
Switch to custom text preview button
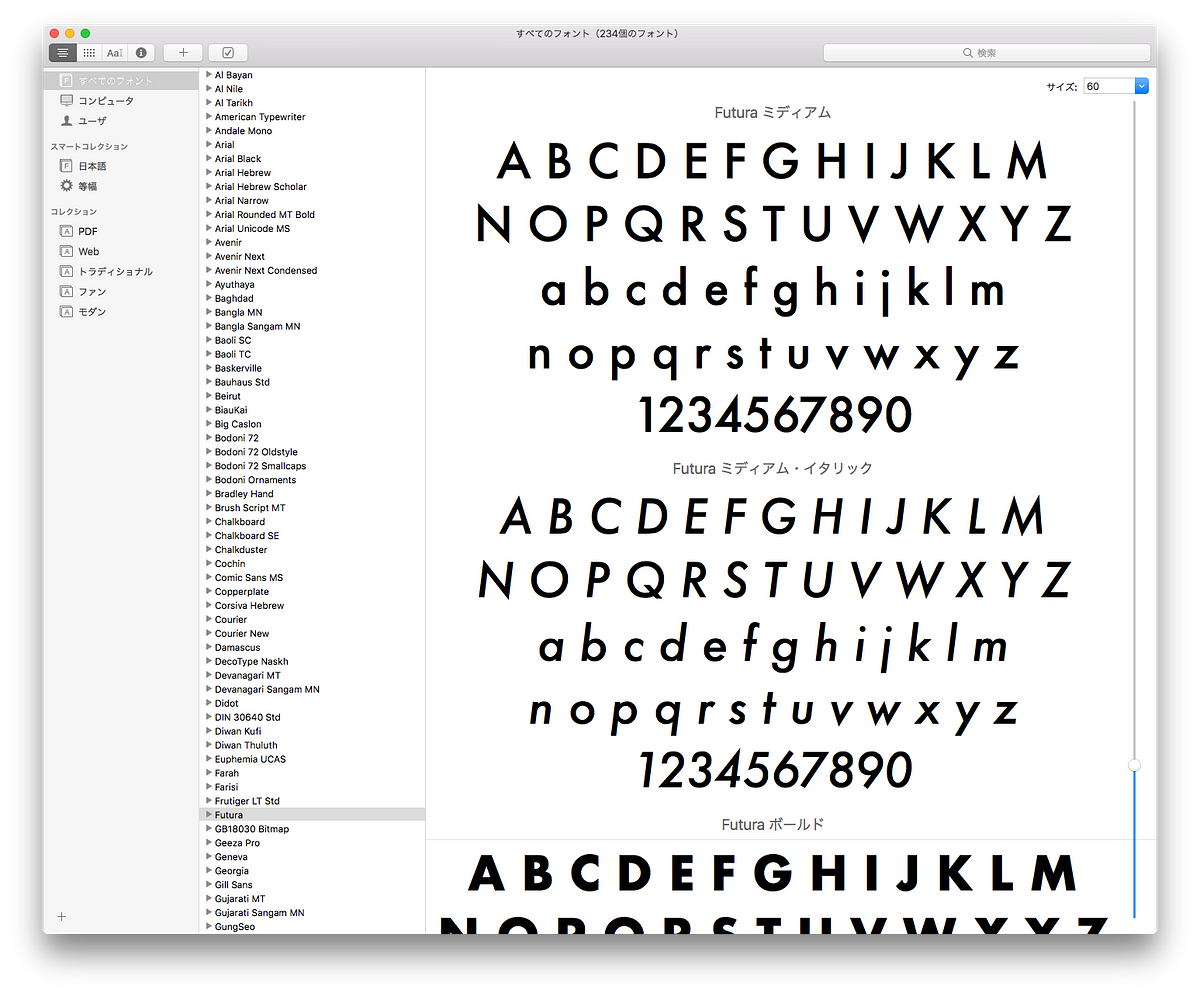click(x=115, y=52)
